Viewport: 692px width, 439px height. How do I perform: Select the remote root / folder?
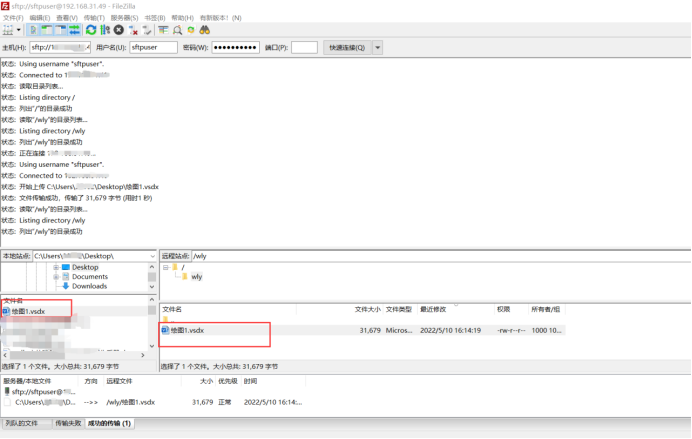[x=182, y=267]
